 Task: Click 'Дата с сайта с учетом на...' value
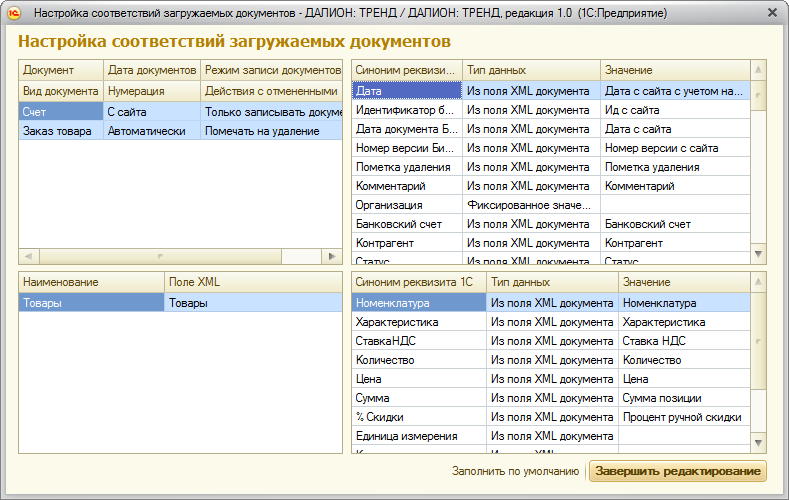(x=675, y=91)
